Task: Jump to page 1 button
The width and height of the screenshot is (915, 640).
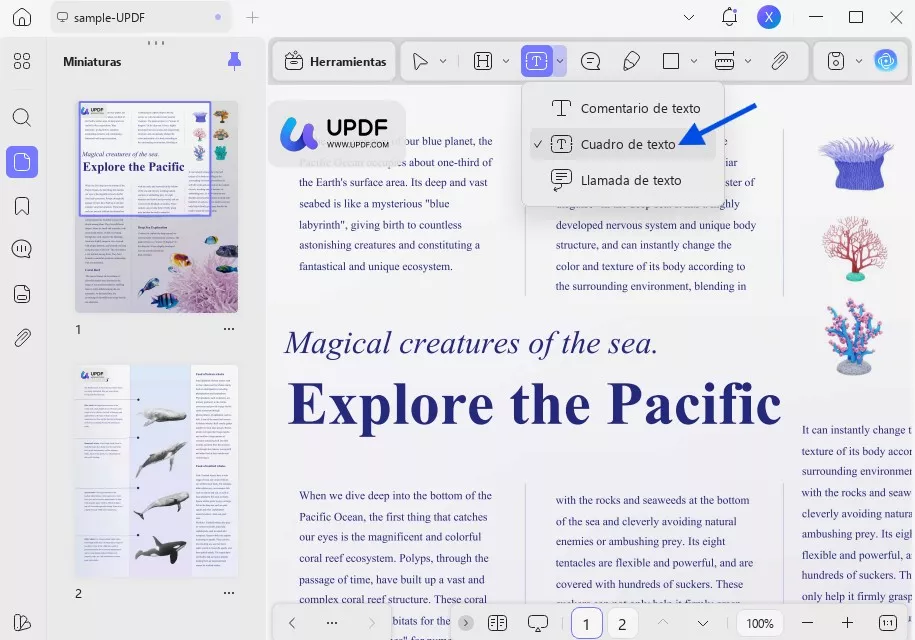Action: 586,624
